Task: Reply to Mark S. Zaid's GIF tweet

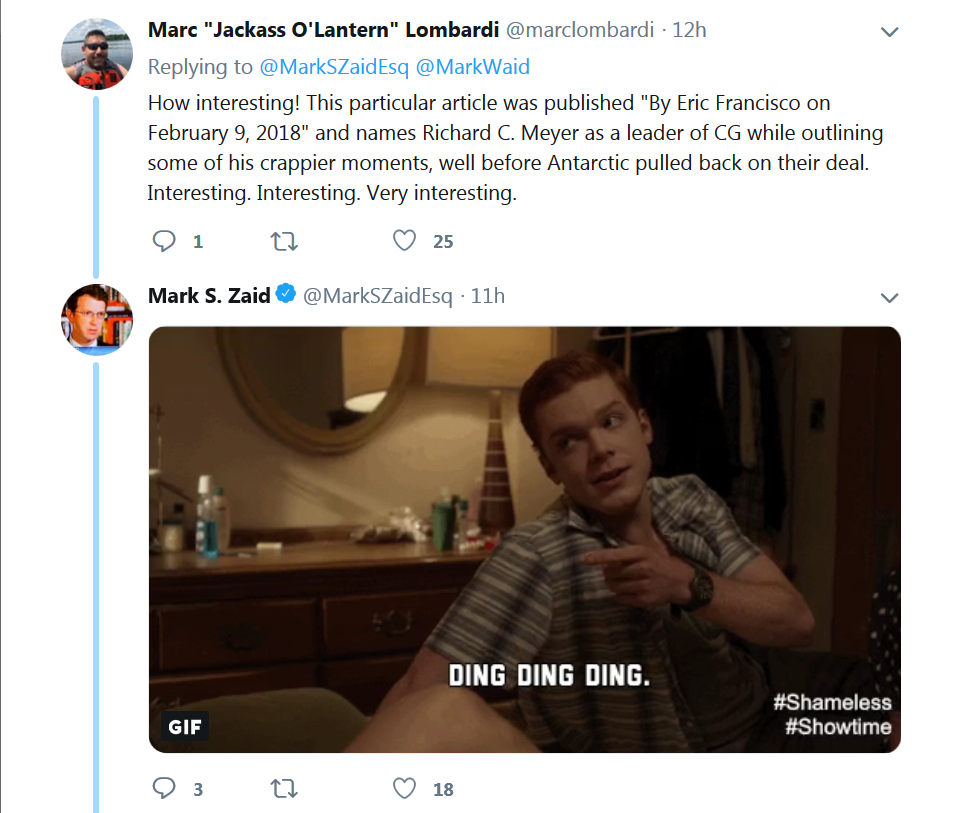Action: [164, 788]
